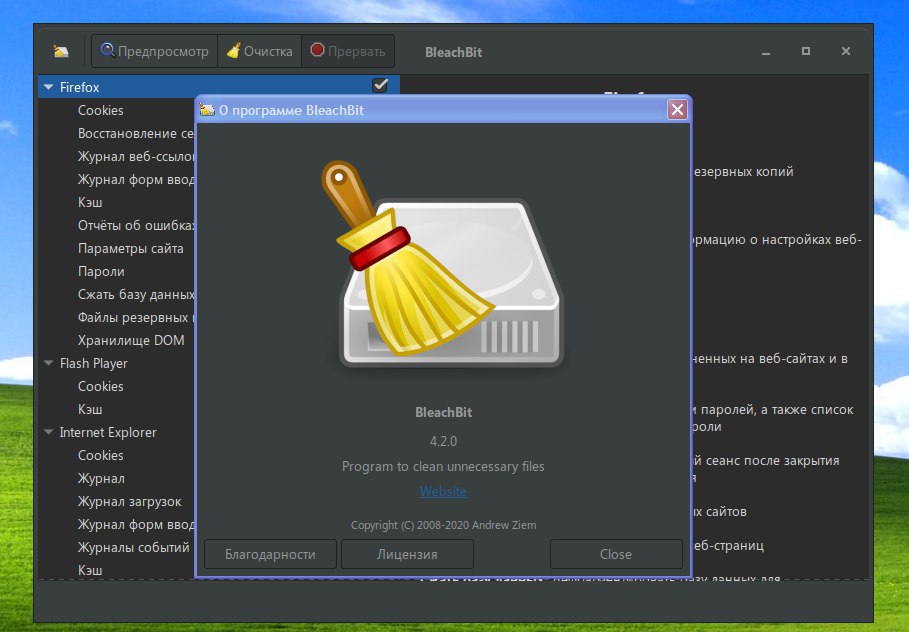Select Журнал форм ввода under Internet Explorer
This screenshot has height=632, width=909.
(136, 524)
